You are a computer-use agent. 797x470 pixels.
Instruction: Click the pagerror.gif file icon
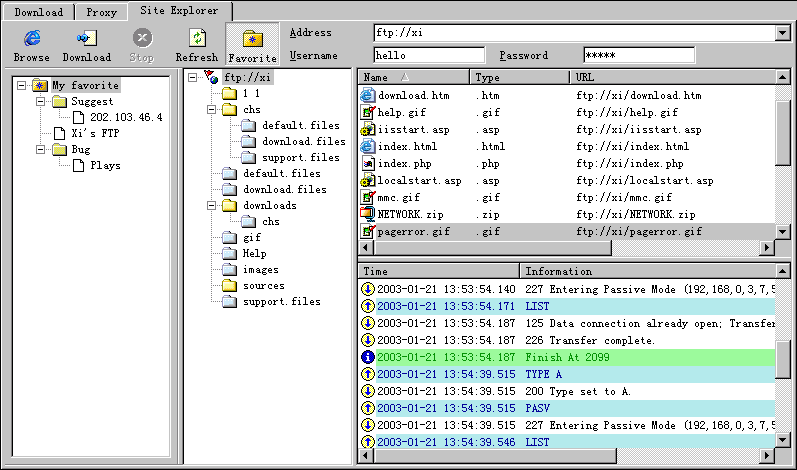pos(367,231)
